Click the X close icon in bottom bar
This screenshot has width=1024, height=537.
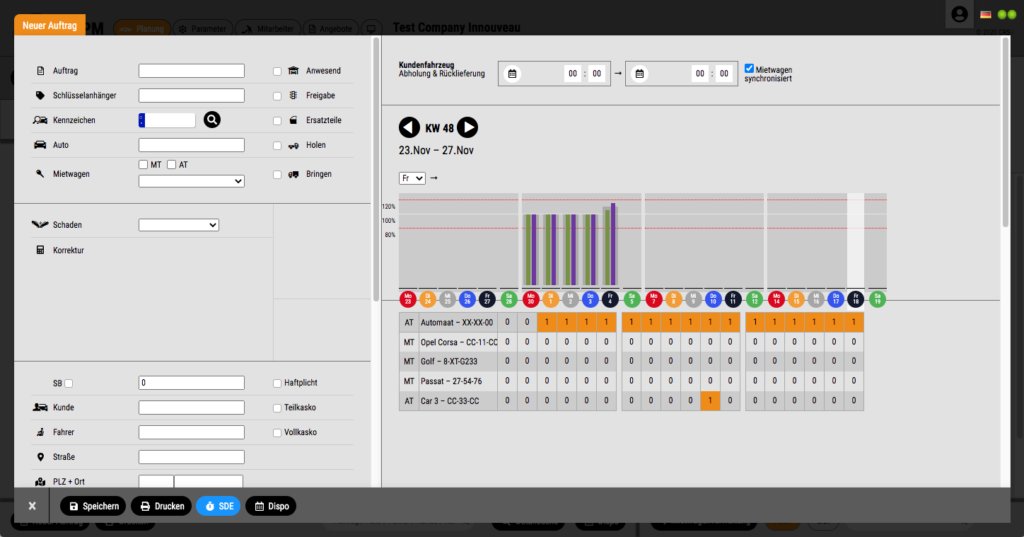(x=32, y=506)
